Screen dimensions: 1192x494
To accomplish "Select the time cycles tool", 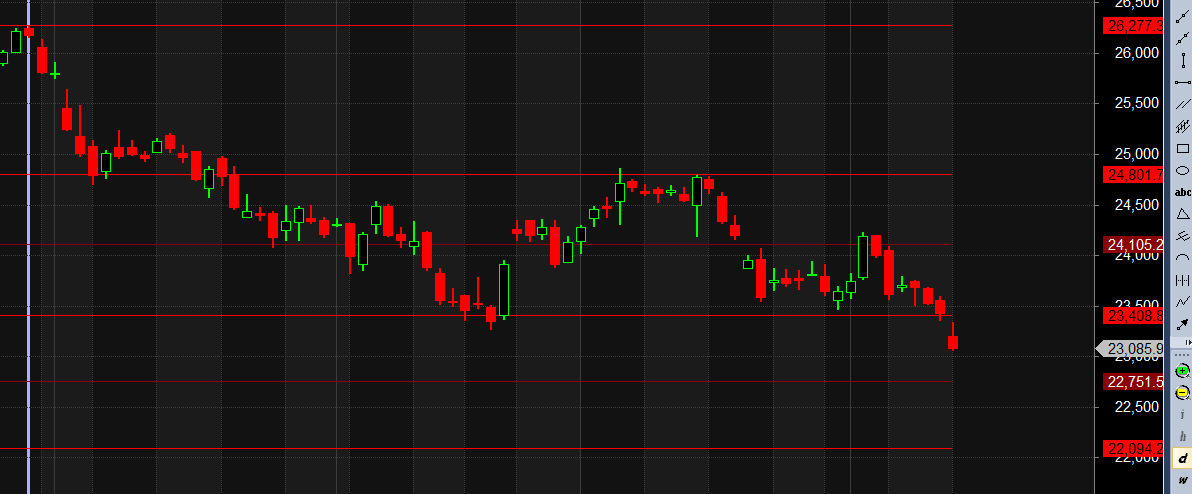I will [x=1182, y=280].
